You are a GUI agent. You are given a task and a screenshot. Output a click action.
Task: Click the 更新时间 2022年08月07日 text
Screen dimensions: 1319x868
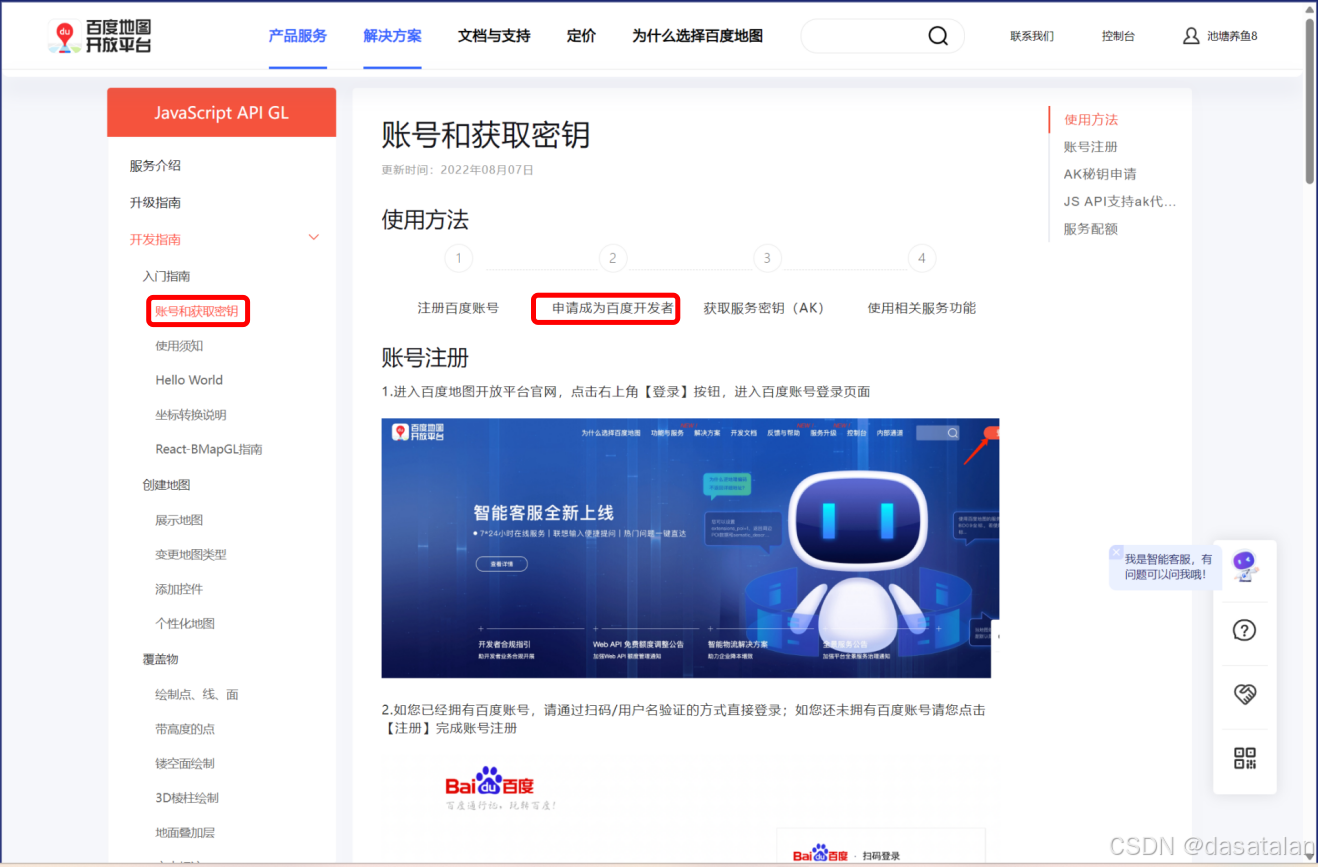(458, 170)
